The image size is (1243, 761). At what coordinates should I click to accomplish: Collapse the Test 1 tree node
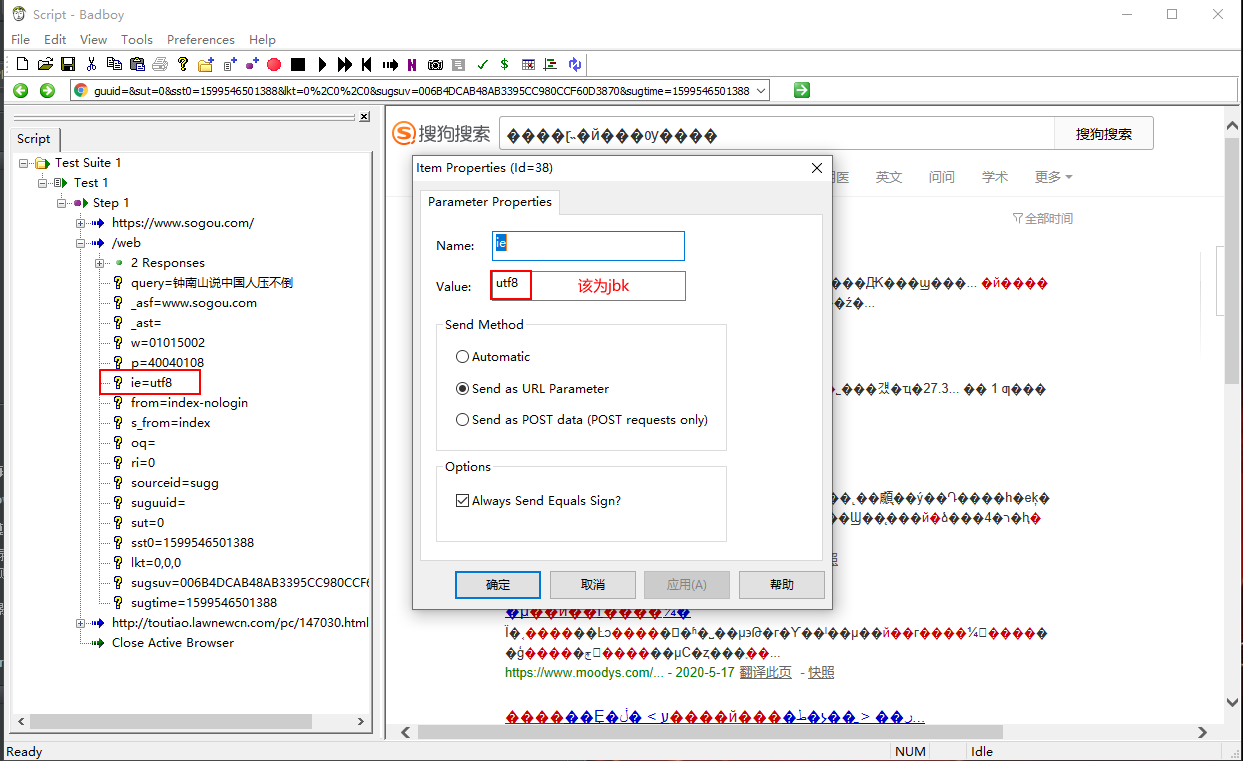click(x=42, y=183)
